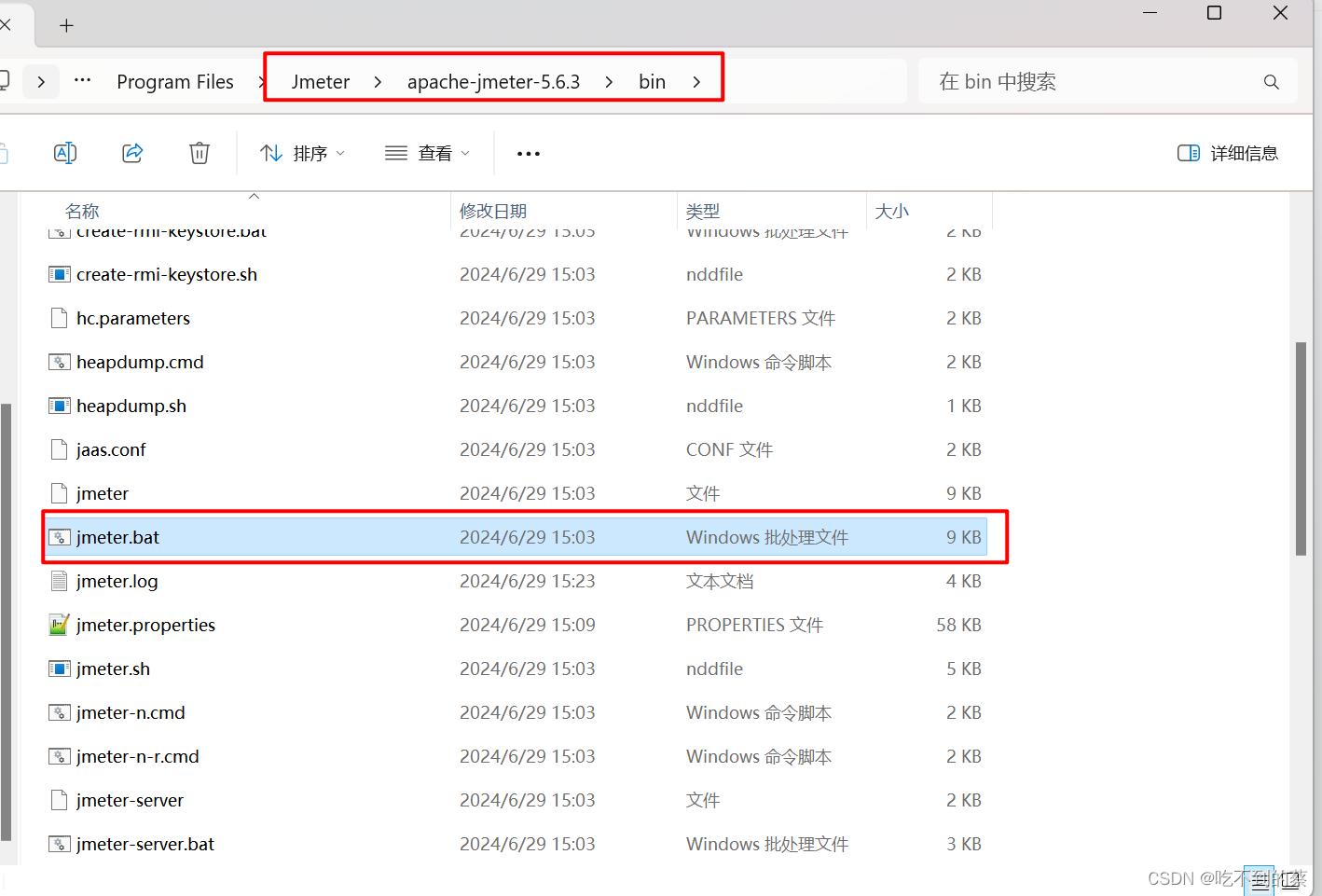
Task: Click file name jmeter.properties
Action: 145,625
